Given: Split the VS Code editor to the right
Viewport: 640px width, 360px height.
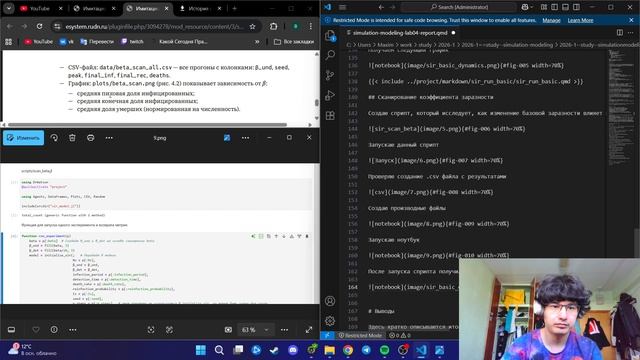Looking at the screenshot, I should pos(620,33).
